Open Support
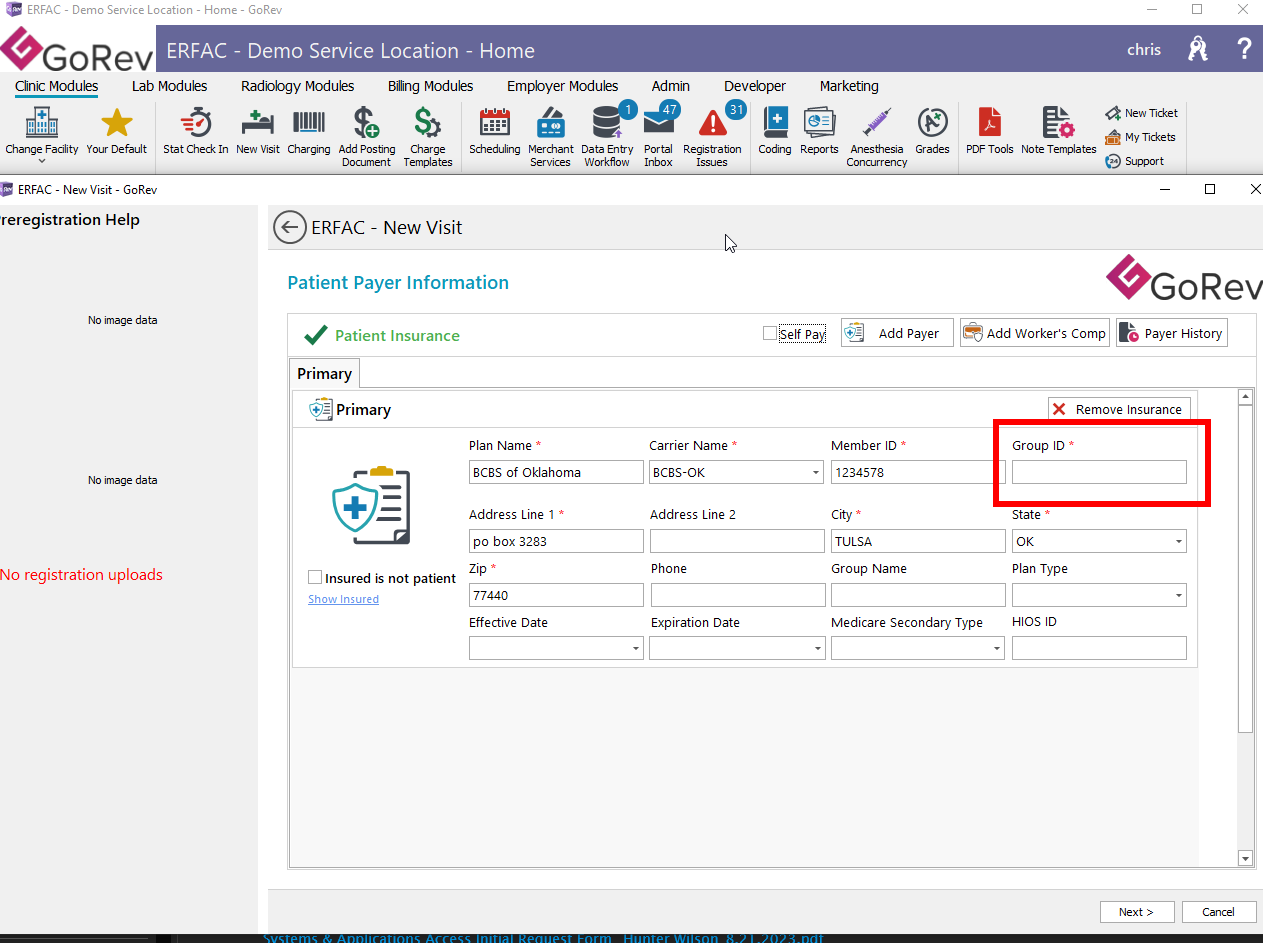The height and width of the screenshot is (943, 1263). click(x=1135, y=161)
